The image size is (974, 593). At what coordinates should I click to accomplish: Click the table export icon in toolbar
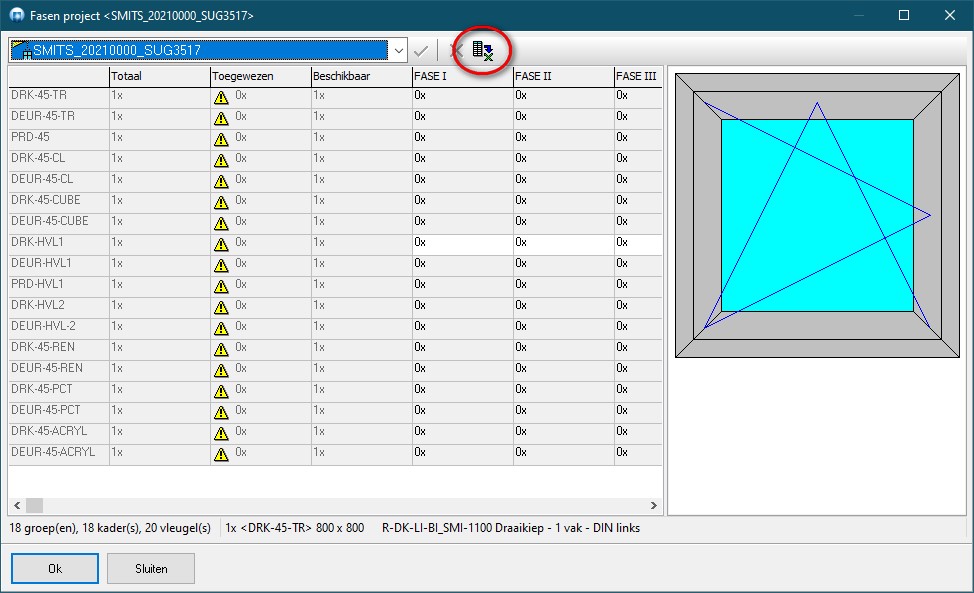point(483,50)
